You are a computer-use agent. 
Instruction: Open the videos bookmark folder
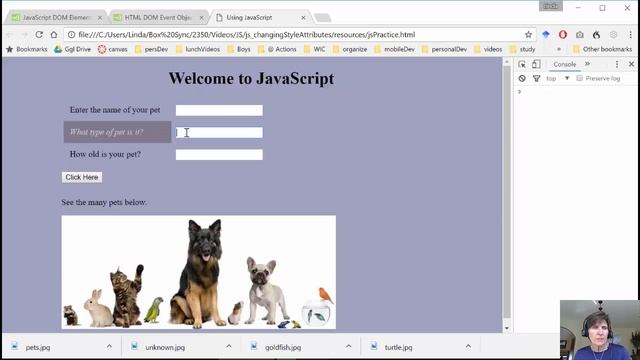coord(488,49)
